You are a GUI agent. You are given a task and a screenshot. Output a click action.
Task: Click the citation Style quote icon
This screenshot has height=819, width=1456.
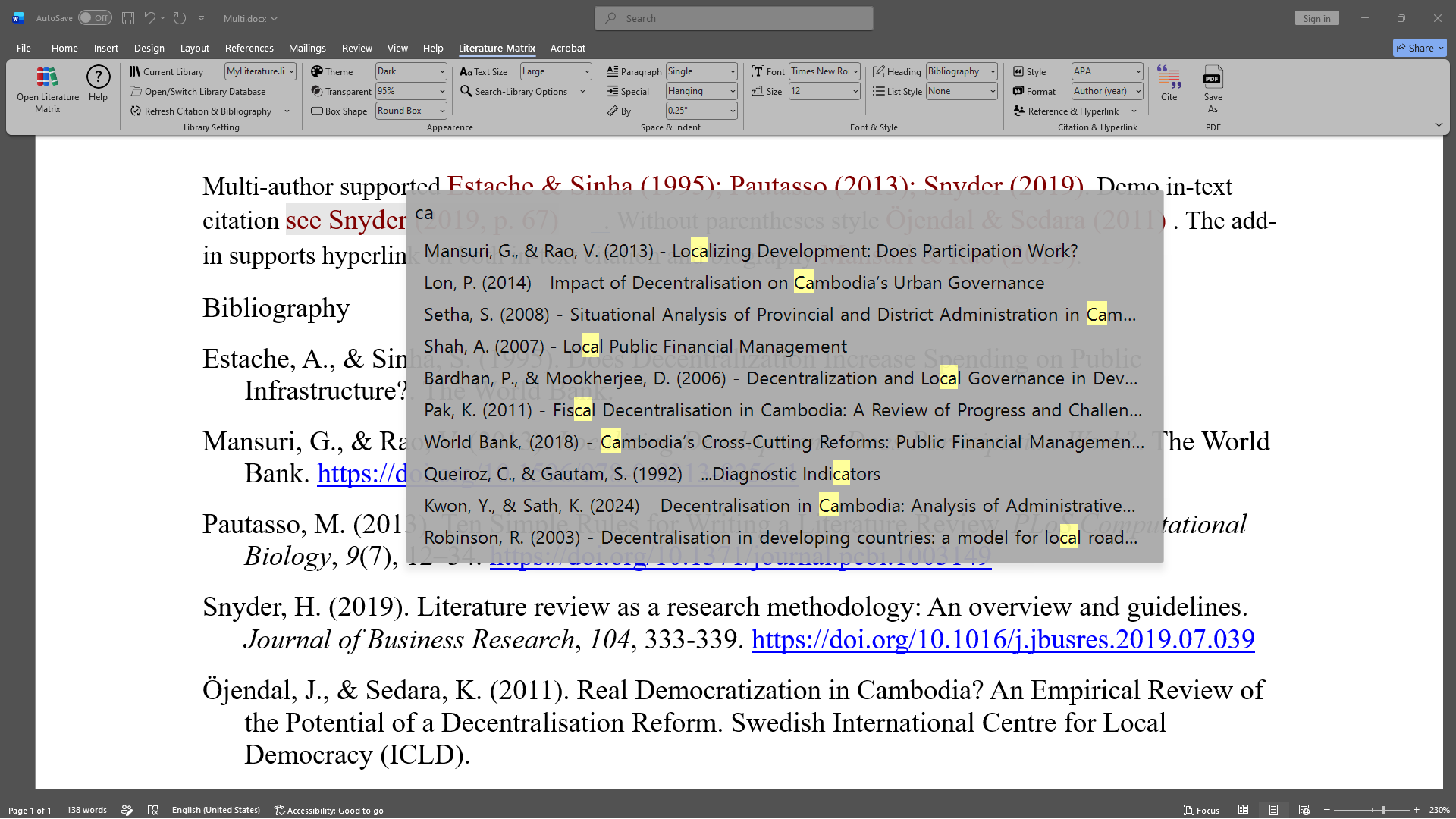pos(1018,71)
